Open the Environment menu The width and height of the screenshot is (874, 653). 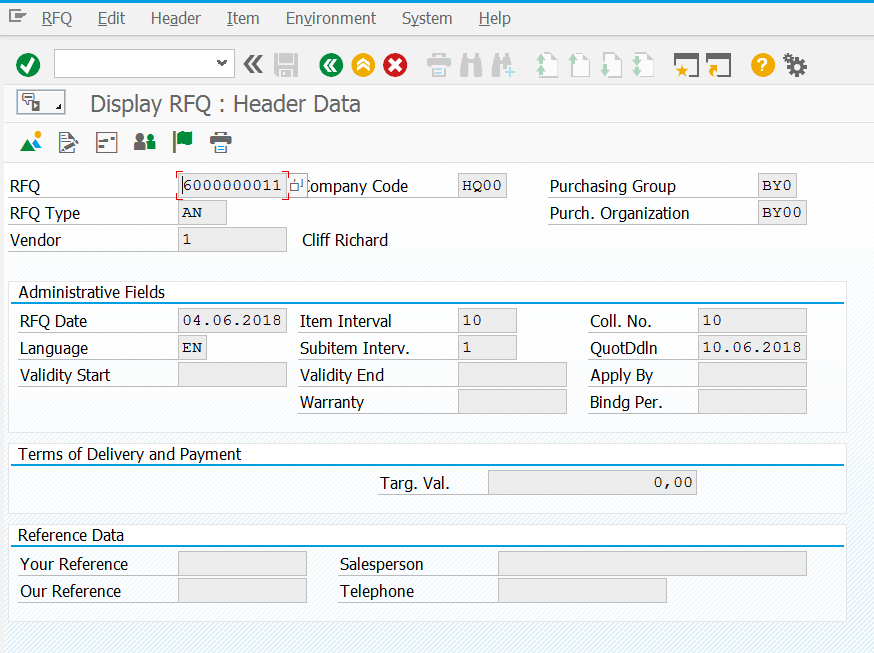tap(331, 18)
